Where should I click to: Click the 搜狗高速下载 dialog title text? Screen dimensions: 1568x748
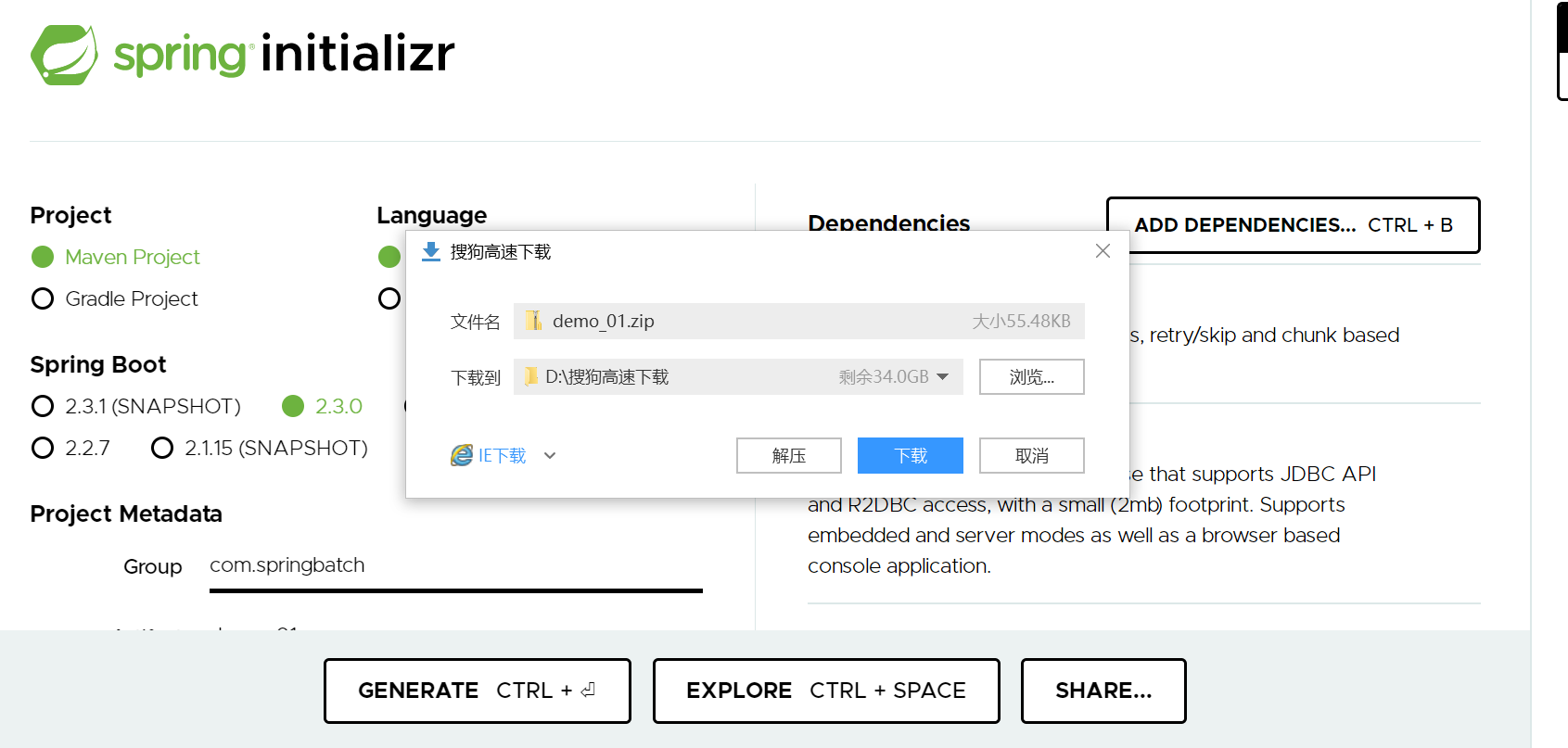pyautogui.click(x=501, y=252)
